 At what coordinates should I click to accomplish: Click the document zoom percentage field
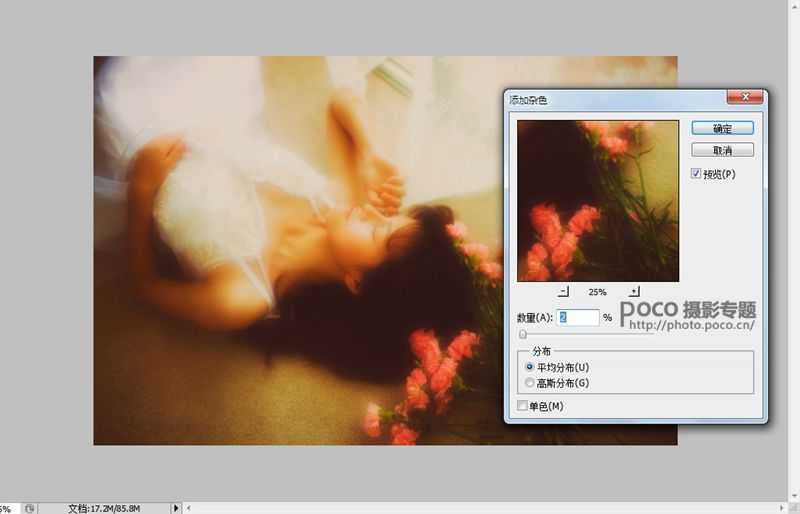coord(8,508)
